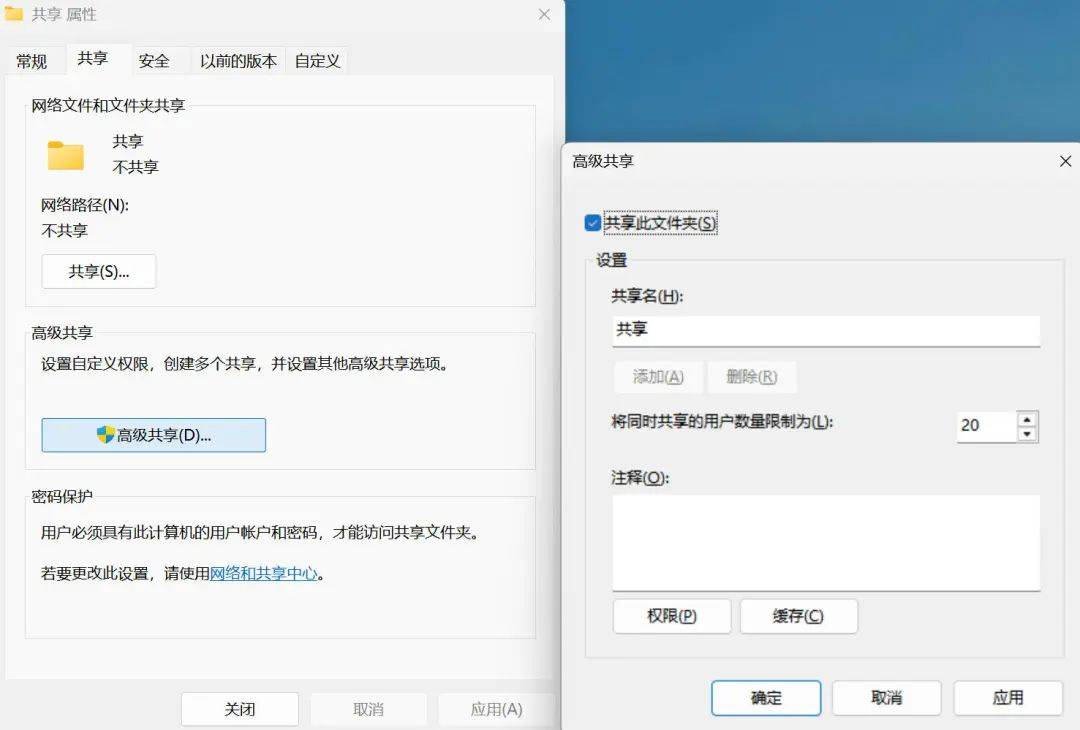The height and width of the screenshot is (730, 1080).
Task: Open 权限(P) permissions
Action: 672,616
